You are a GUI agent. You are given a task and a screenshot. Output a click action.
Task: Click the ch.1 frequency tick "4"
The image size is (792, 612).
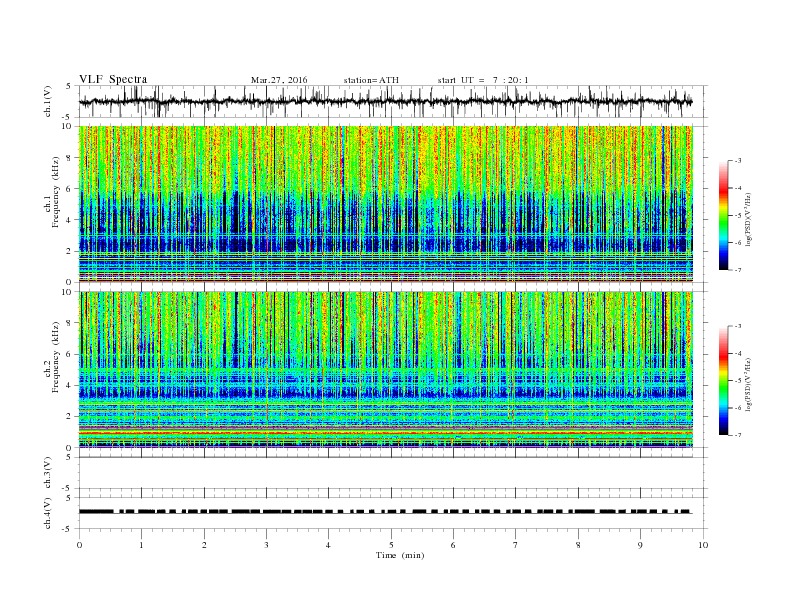pyautogui.click(x=70, y=220)
